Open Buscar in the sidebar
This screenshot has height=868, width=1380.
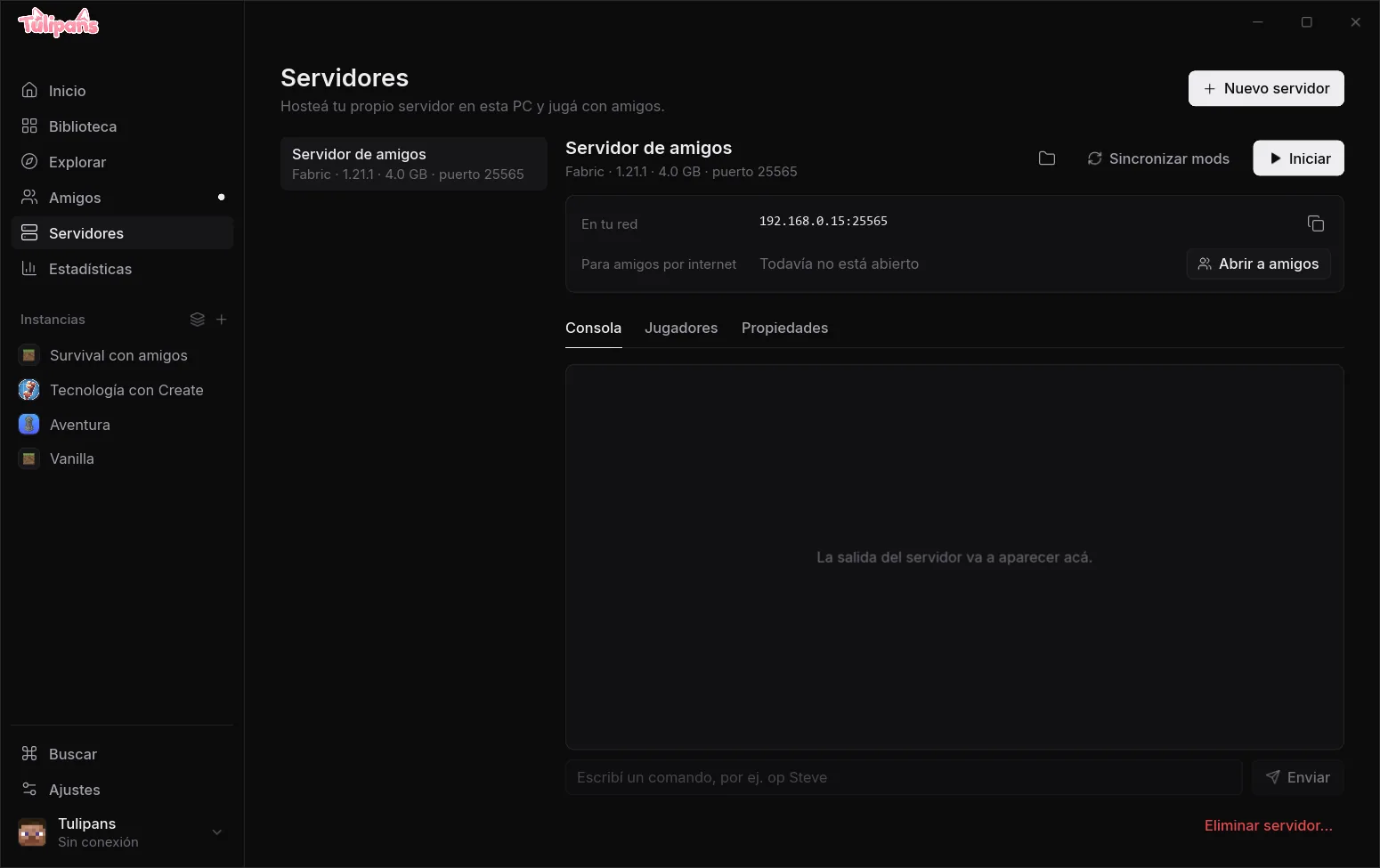click(x=122, y=754)
